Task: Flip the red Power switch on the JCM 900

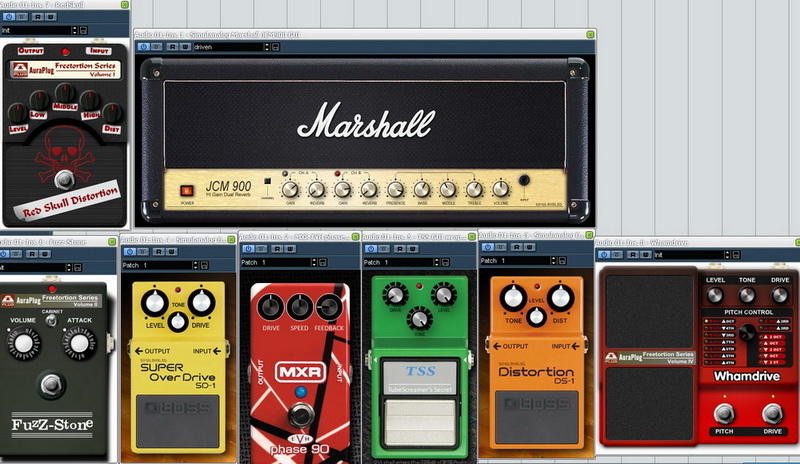Action: click(187, 191)
